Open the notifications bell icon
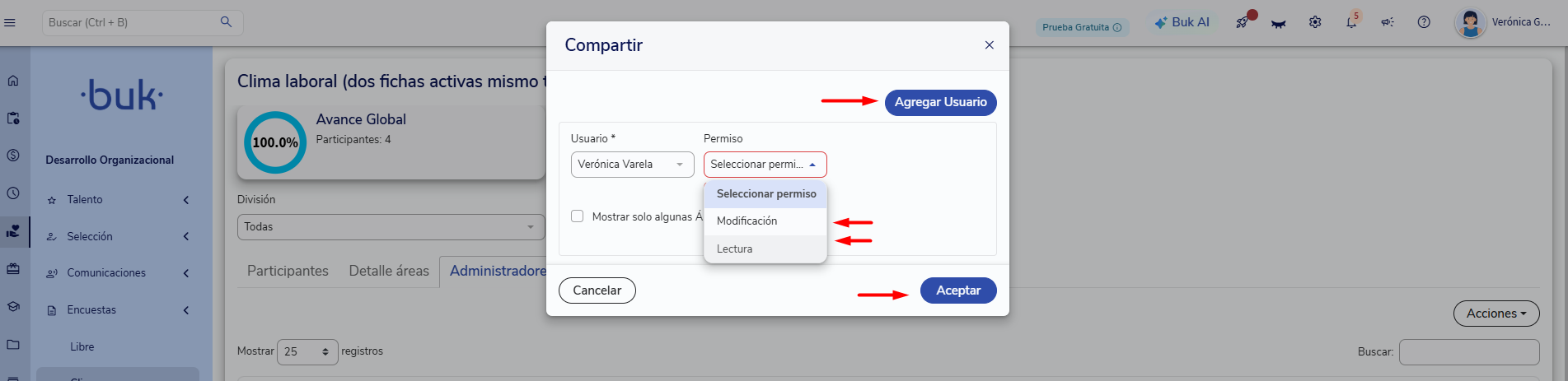This screenshot has width=1568, height=381. [x=1351, y=22]
